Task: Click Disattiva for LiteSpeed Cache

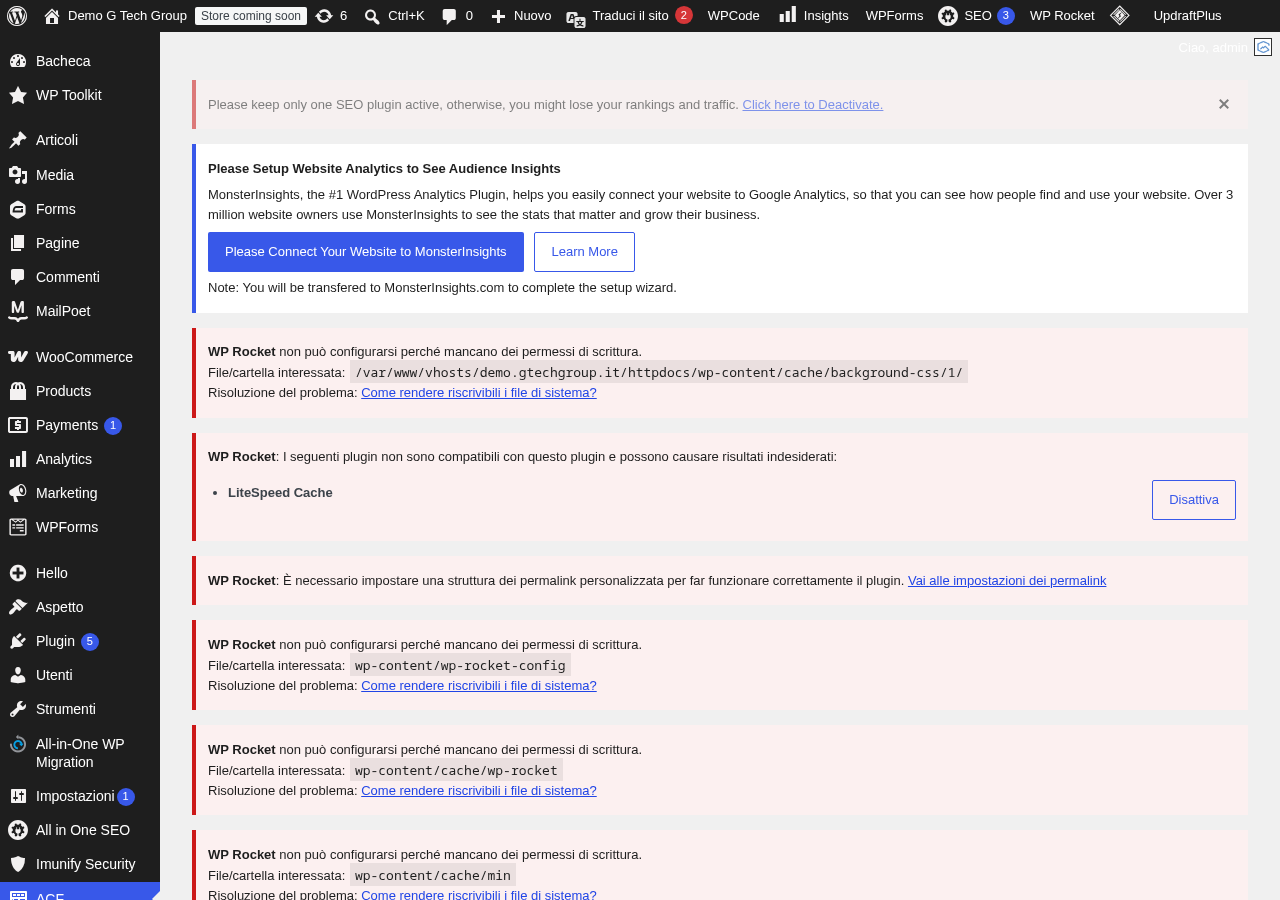Action: click(1194, 500)
